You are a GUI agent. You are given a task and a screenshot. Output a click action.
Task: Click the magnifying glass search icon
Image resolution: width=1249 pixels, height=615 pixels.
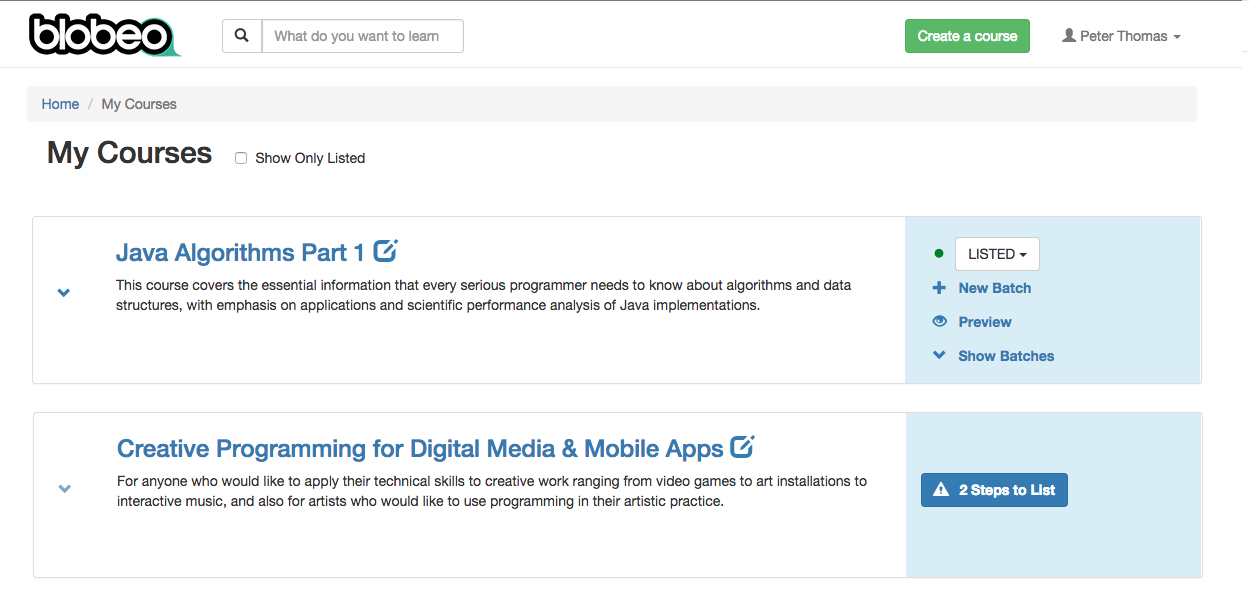[x=242, y=36]
